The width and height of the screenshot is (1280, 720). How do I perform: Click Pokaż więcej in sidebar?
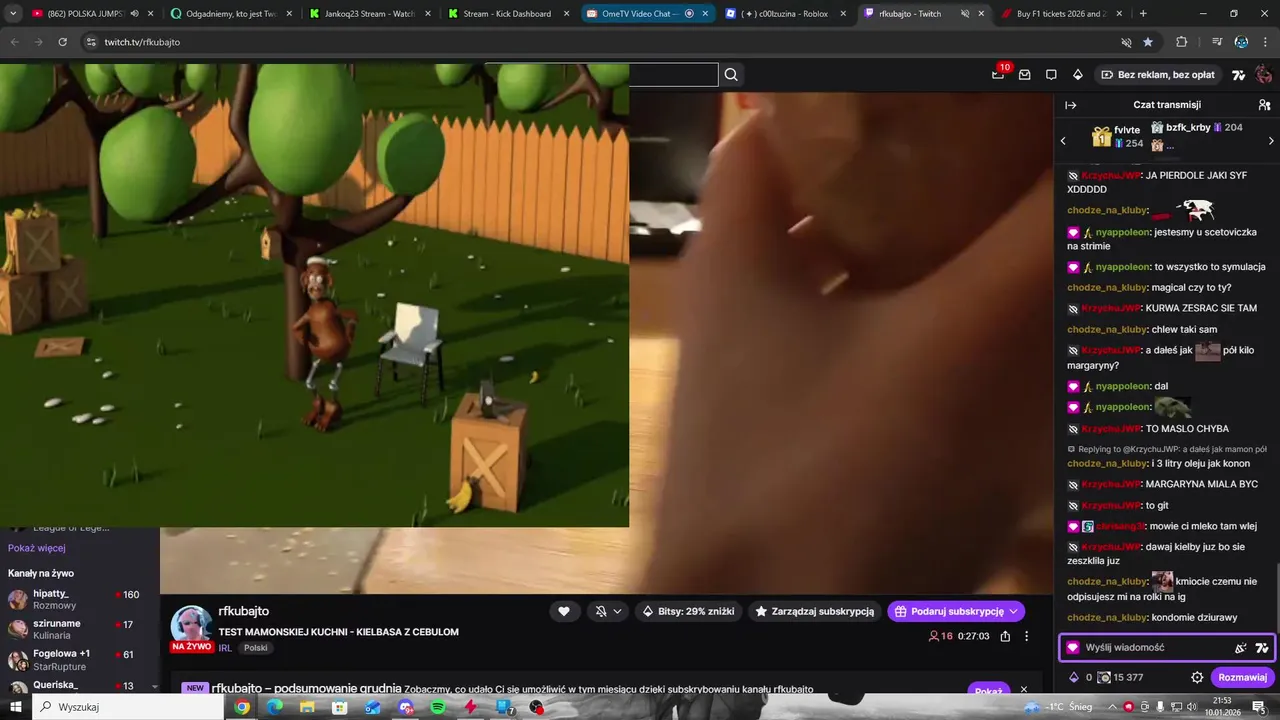(37, 548)
